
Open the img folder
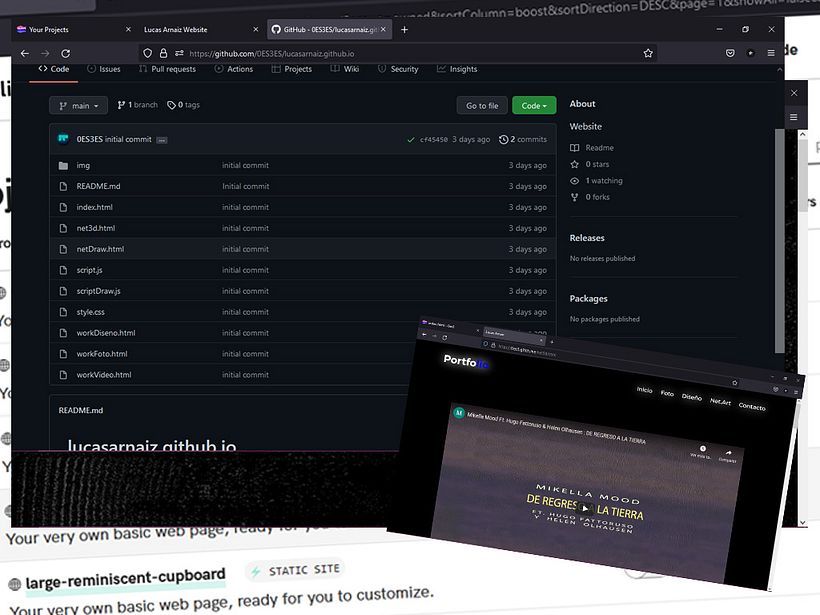[83, 165]
